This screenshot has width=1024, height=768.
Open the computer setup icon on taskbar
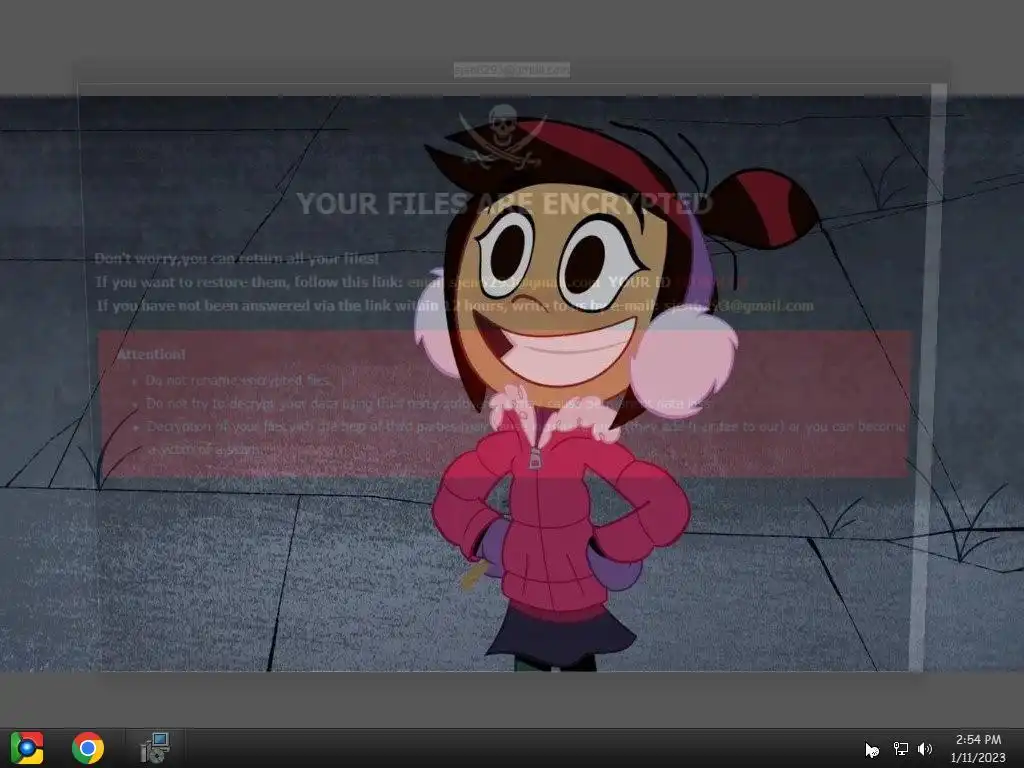tap(155, 748)
